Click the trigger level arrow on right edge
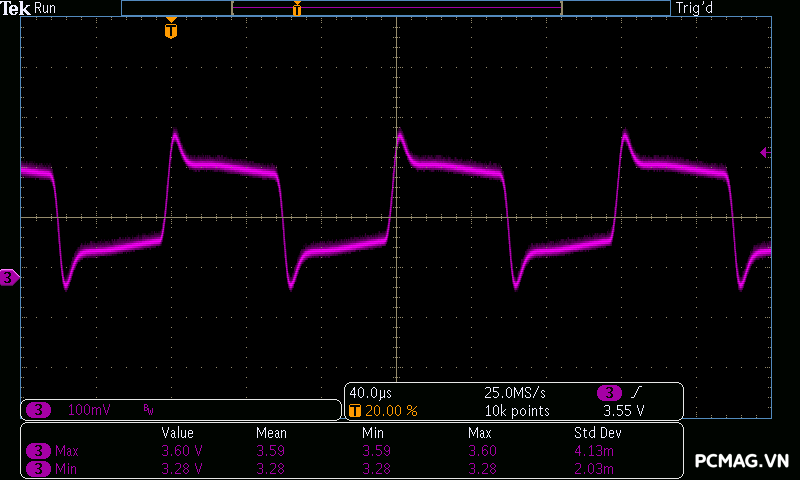800x480 pixels. pos(765,152)
